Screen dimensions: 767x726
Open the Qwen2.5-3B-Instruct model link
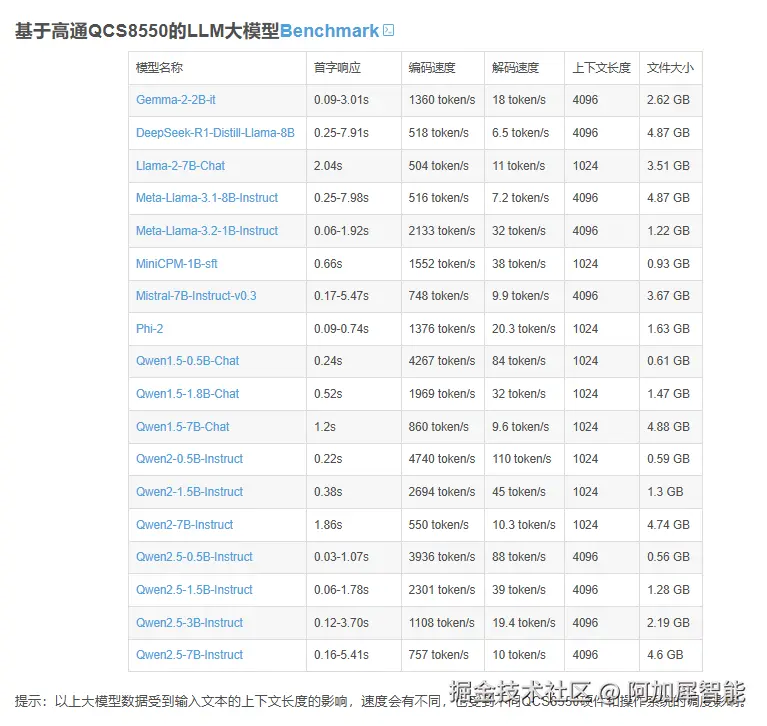pyautogui.click(x=189, y=623)
